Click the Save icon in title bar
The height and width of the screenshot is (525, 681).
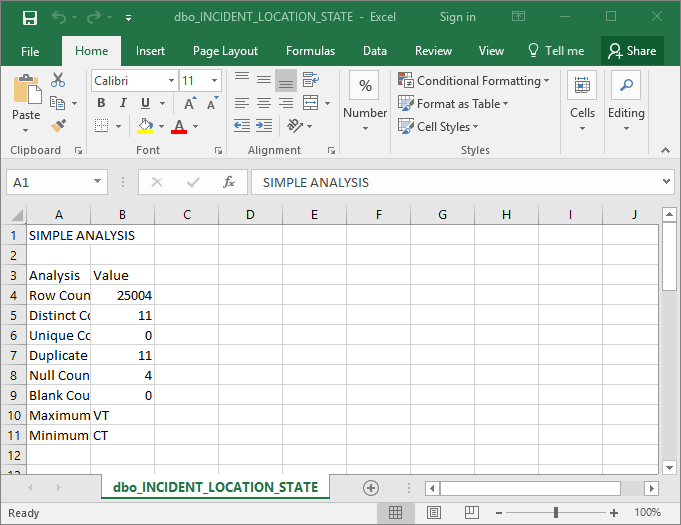click(x=30, y=18)
